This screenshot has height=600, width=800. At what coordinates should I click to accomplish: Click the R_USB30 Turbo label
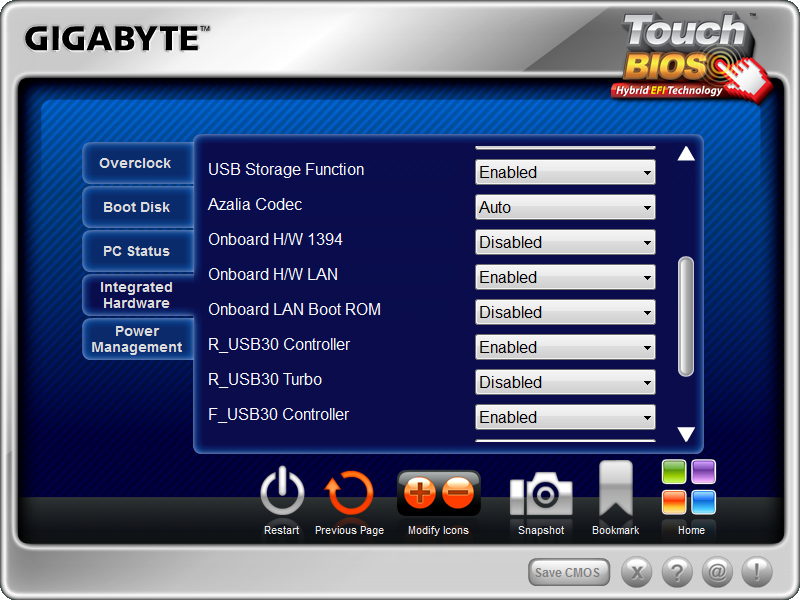click(x=265, y=380)
